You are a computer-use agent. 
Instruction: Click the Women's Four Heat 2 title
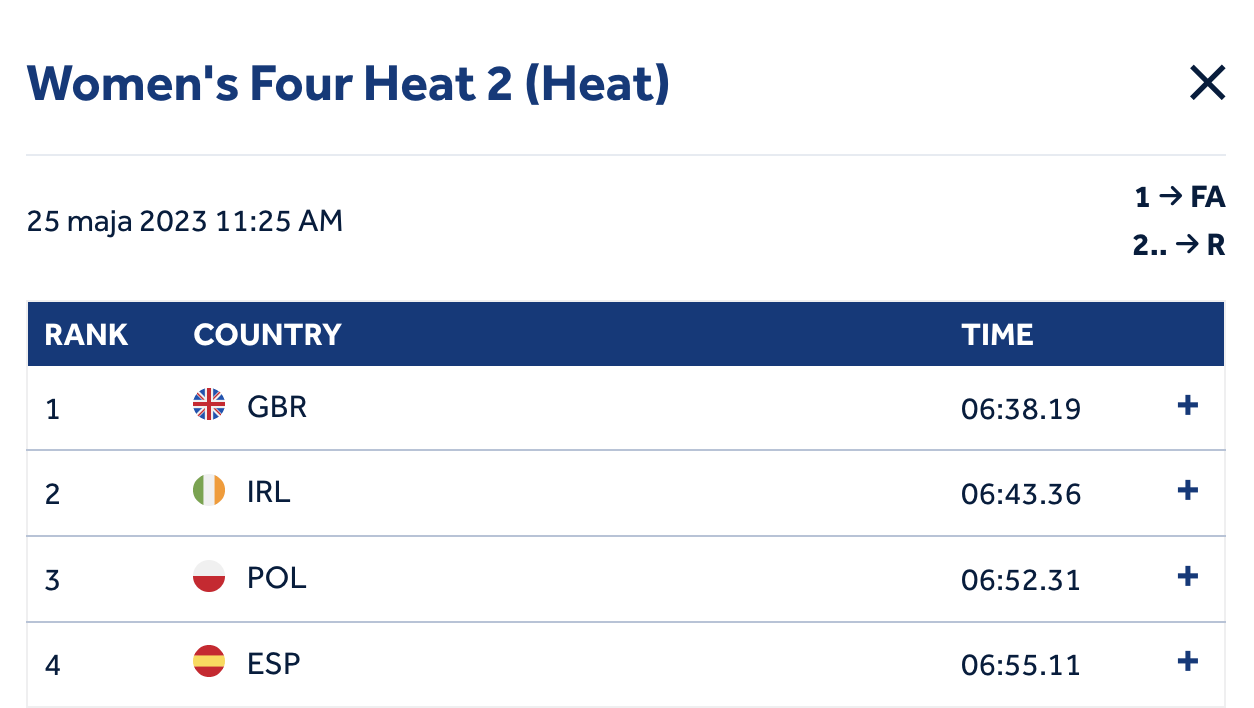pyautogui.click(x=348, y=83)
